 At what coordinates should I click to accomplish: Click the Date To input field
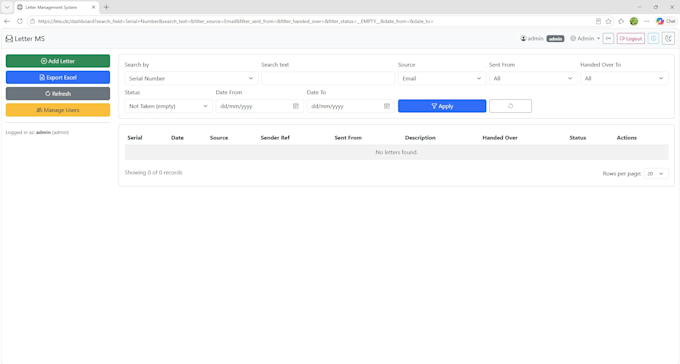click(x=350, y=106)
